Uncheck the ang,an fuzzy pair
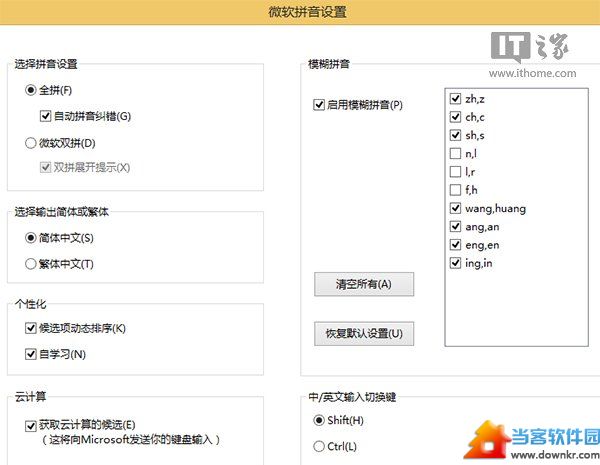Screen dimensions: 600x465 pyautogui.click(x=455, y=227)
